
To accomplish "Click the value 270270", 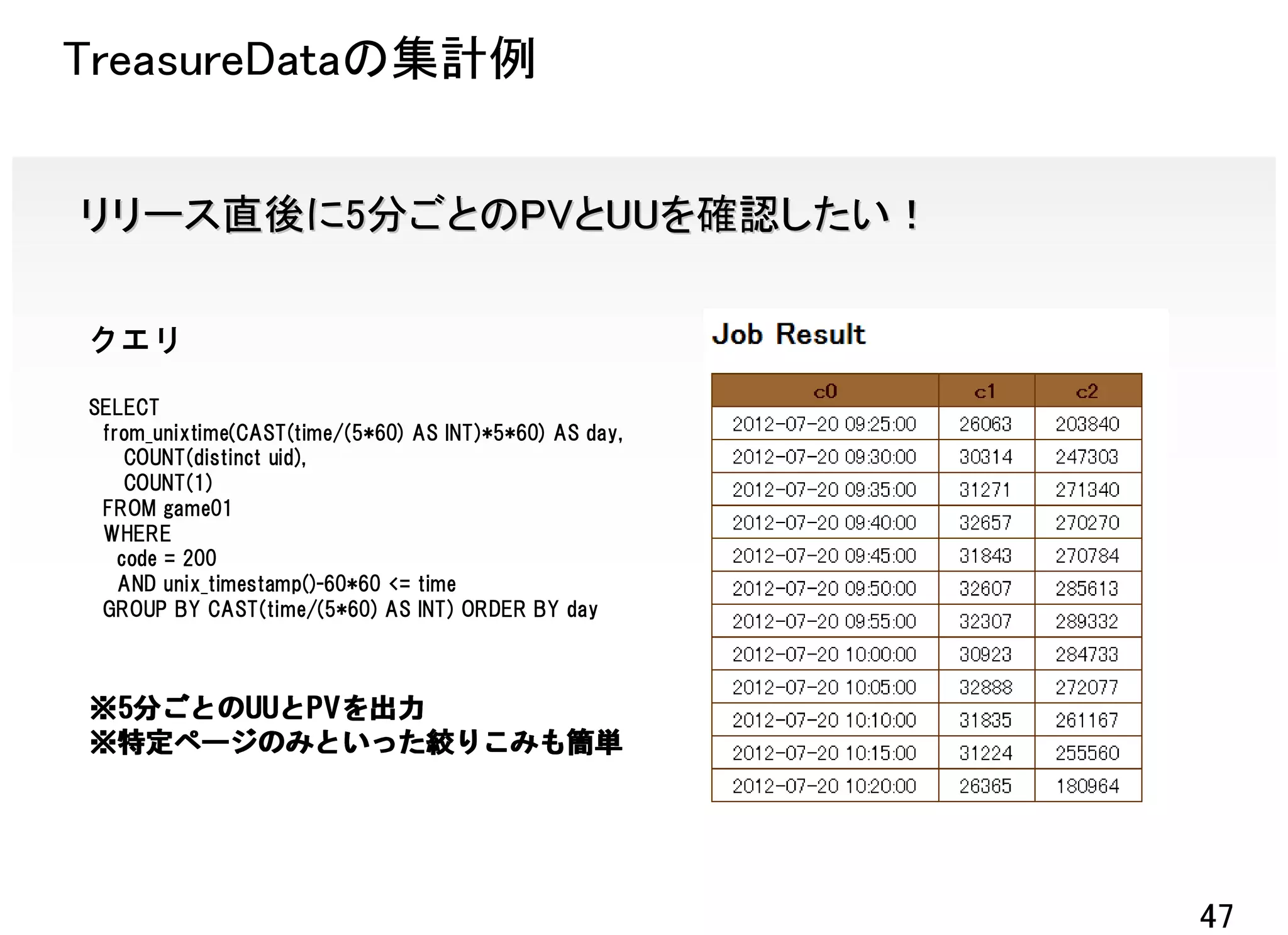I will (x=1087, y=523).
